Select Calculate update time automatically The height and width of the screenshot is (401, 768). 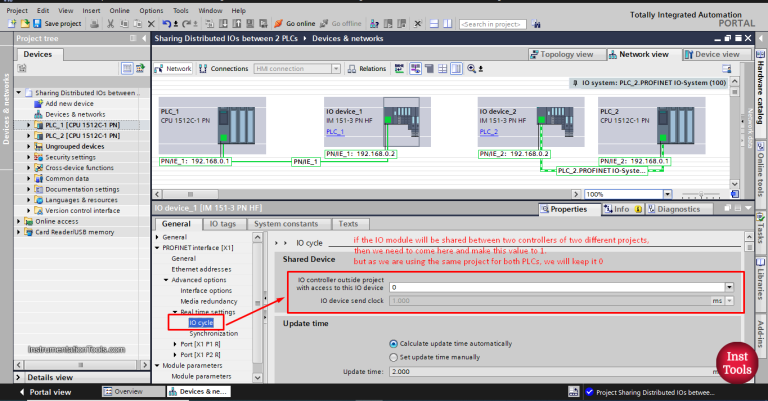tap(394, 343)
